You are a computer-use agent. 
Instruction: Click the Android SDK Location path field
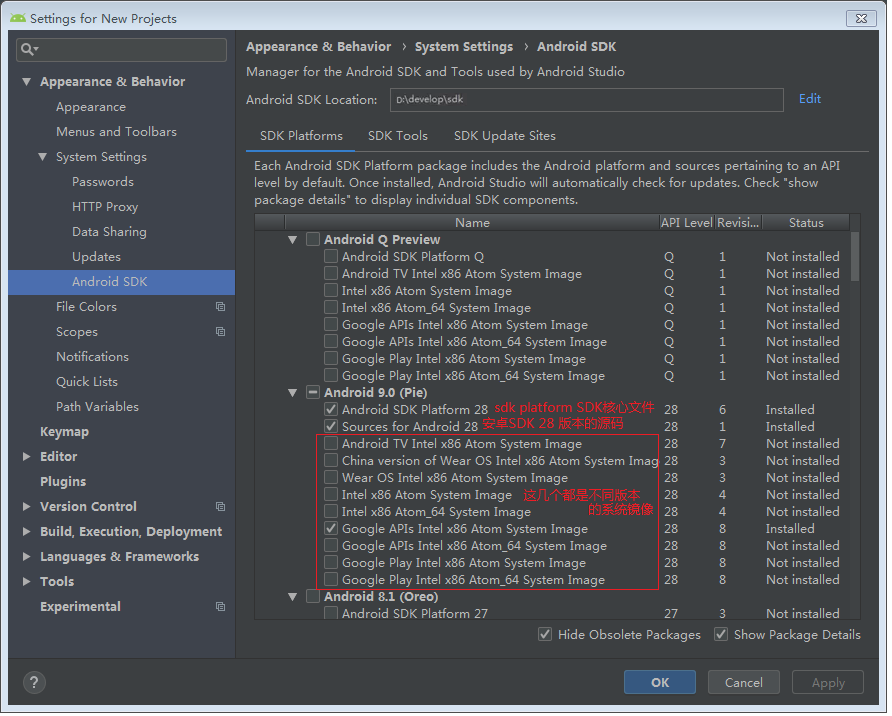tap(589, 100)
